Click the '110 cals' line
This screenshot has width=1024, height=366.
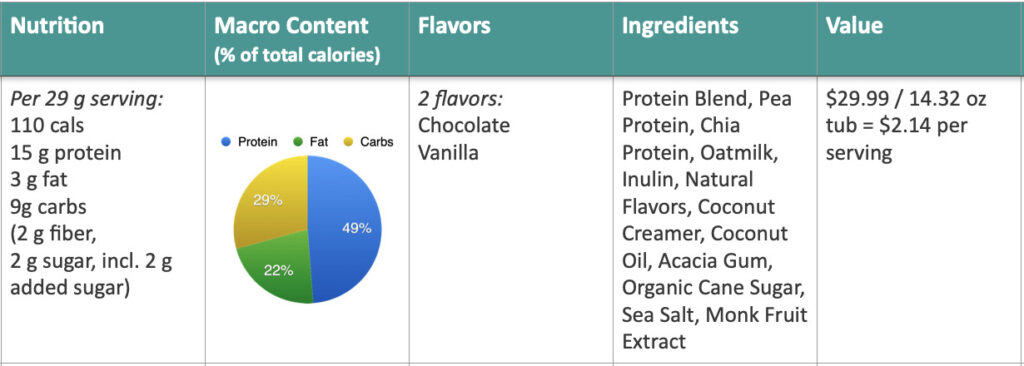pyautogui.click(x=47, y=125)
